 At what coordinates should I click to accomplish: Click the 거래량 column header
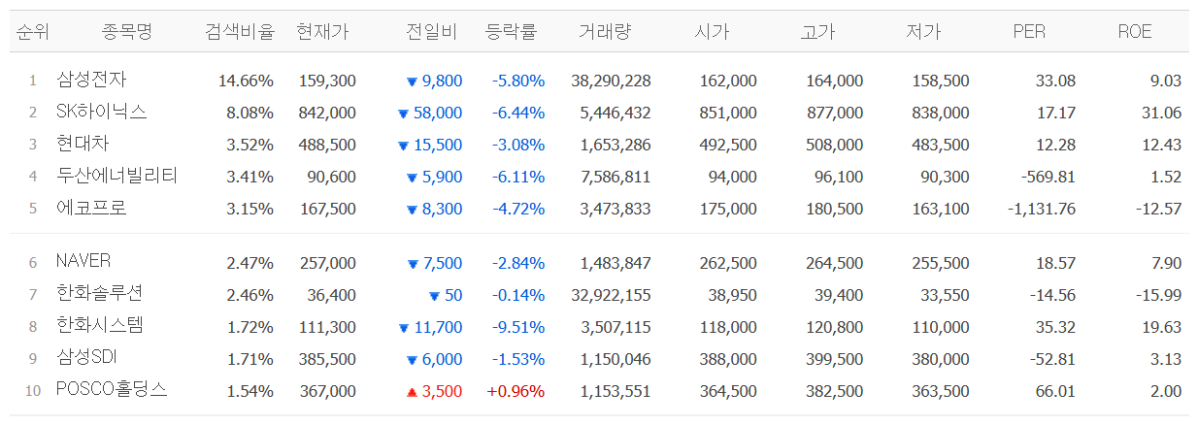[x=606, y=31]
